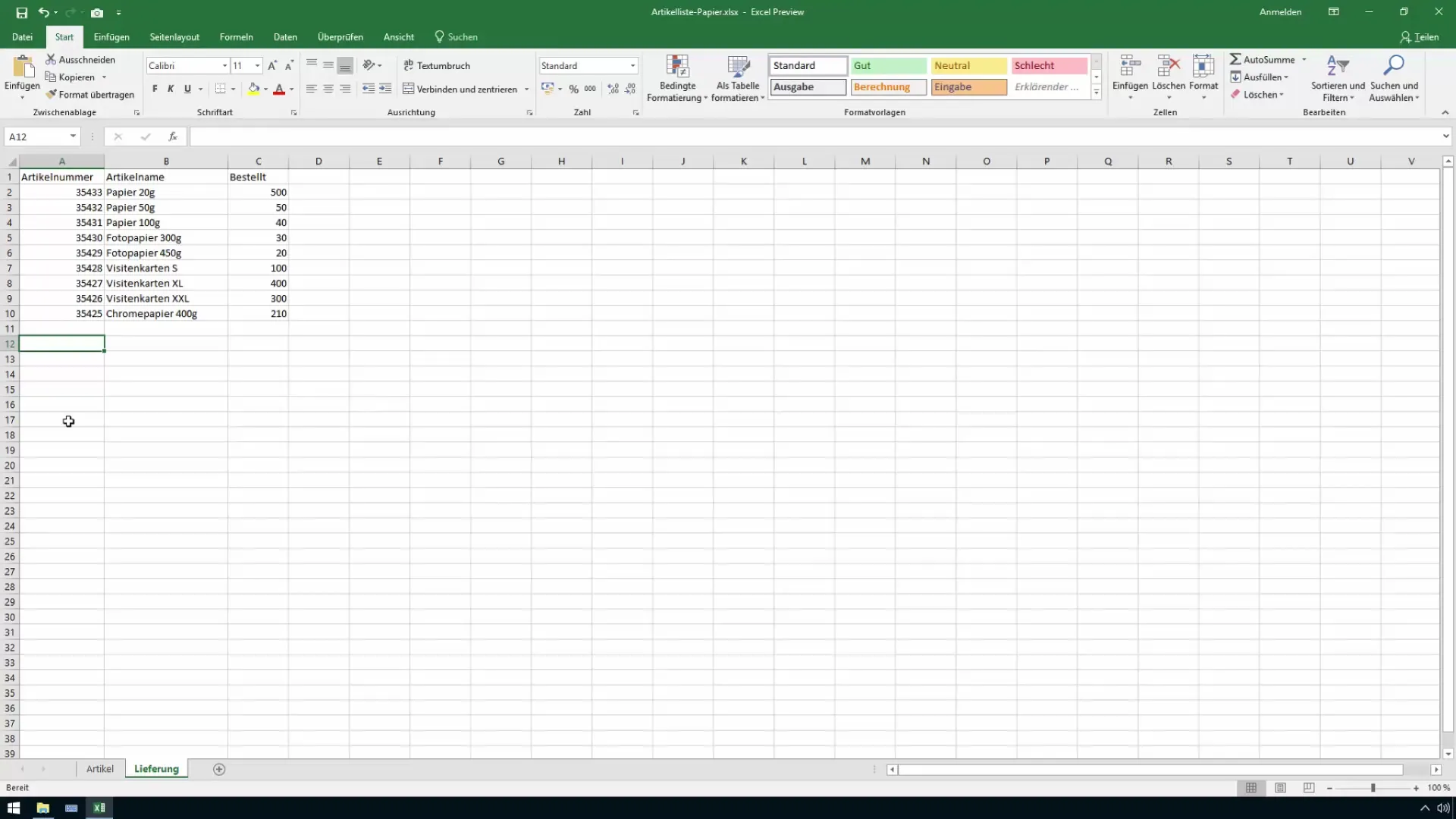
Task: Apply the Gut cell style
Action: pos(888,66)
